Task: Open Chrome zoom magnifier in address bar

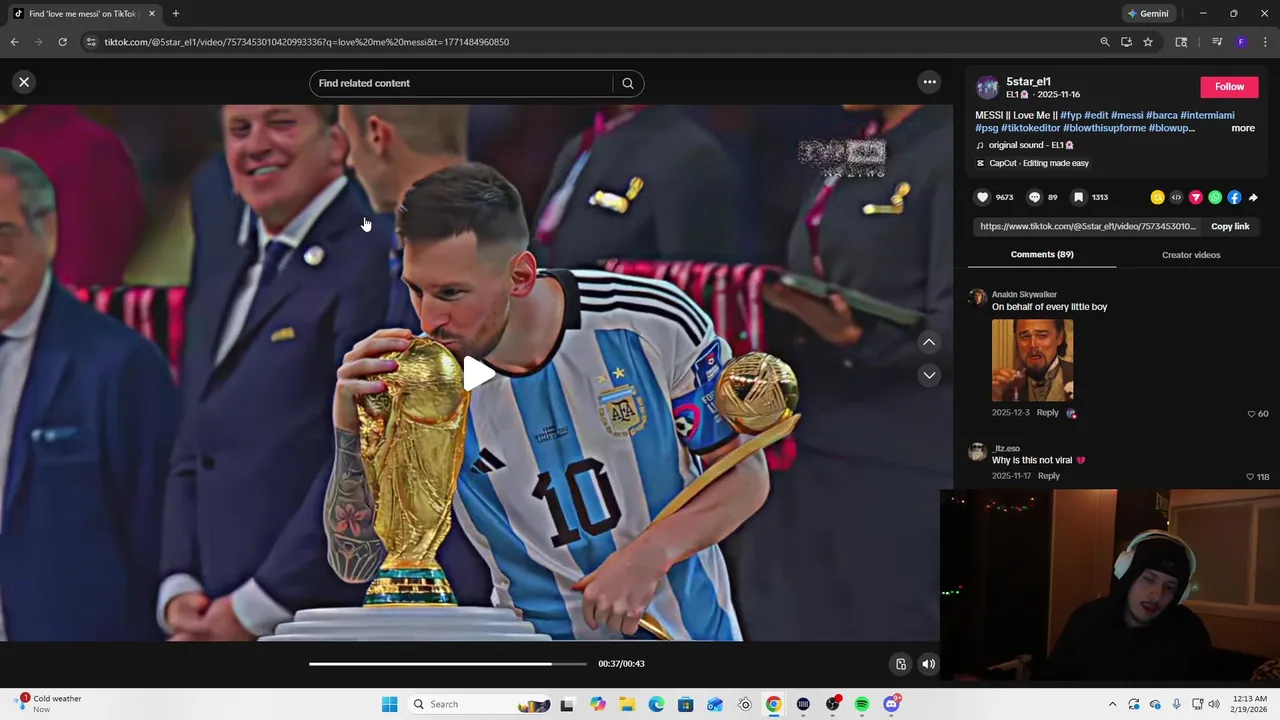Action: [x=1105, y=42]
